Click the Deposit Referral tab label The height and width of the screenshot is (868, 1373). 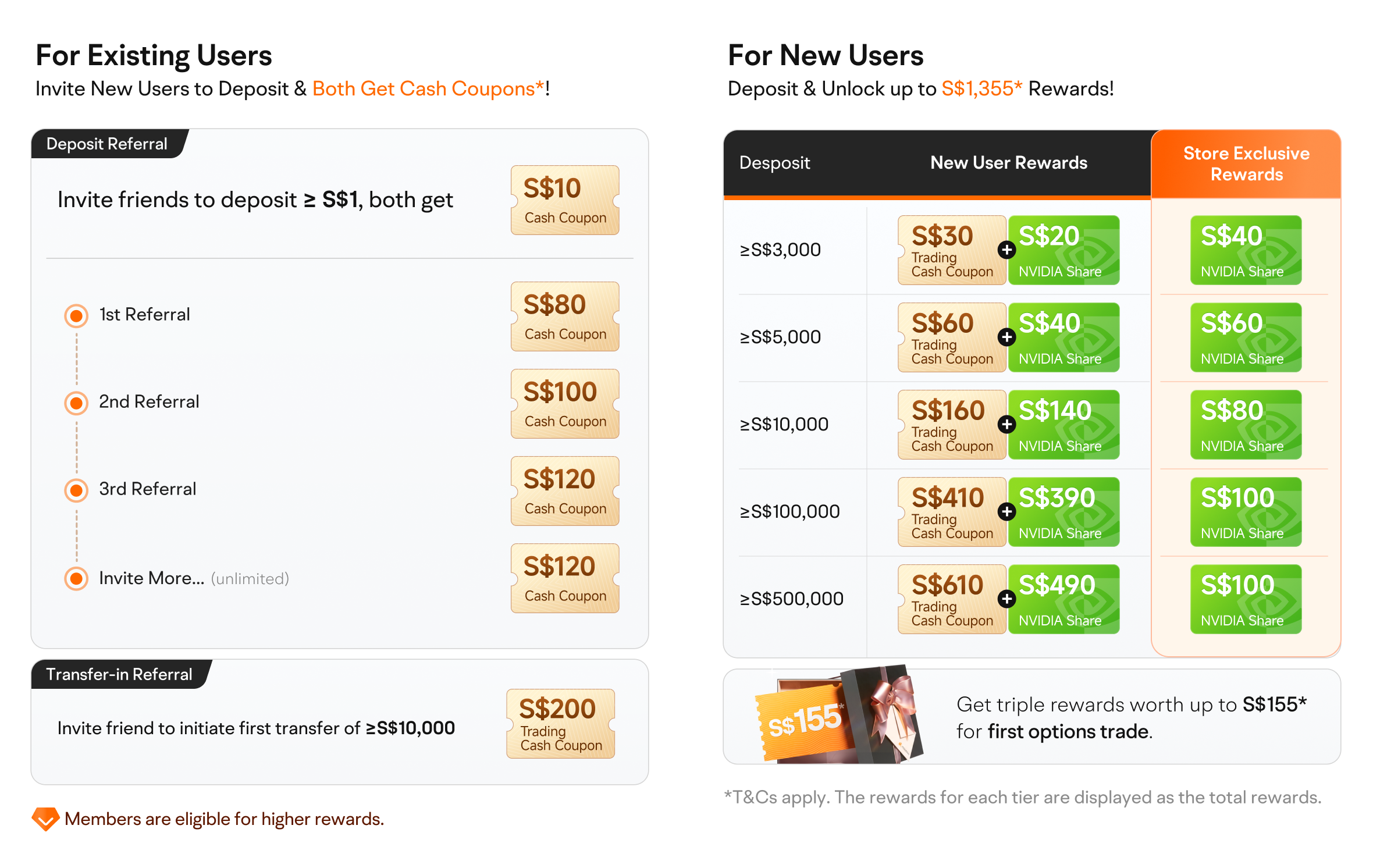coord(107,144)
